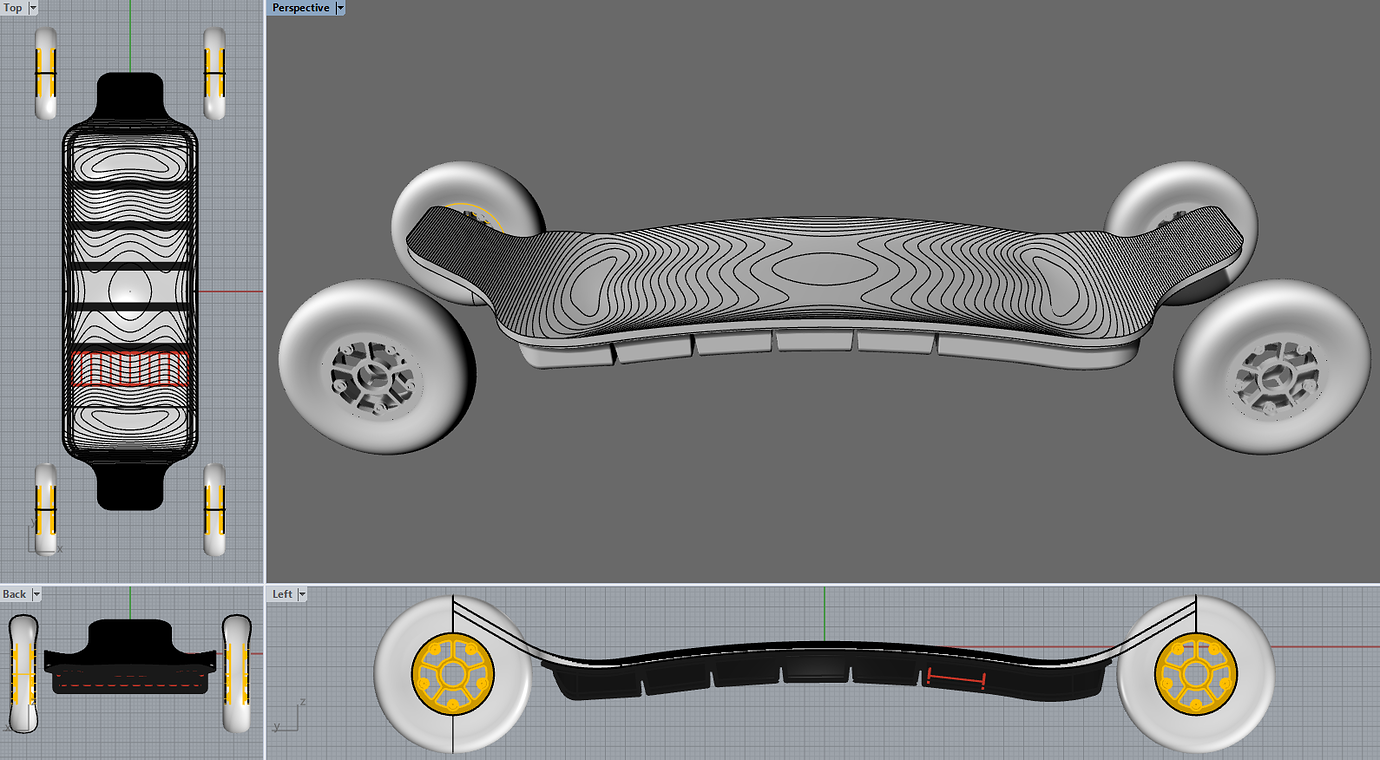Activate the Left viewport title label

[283, 594]
